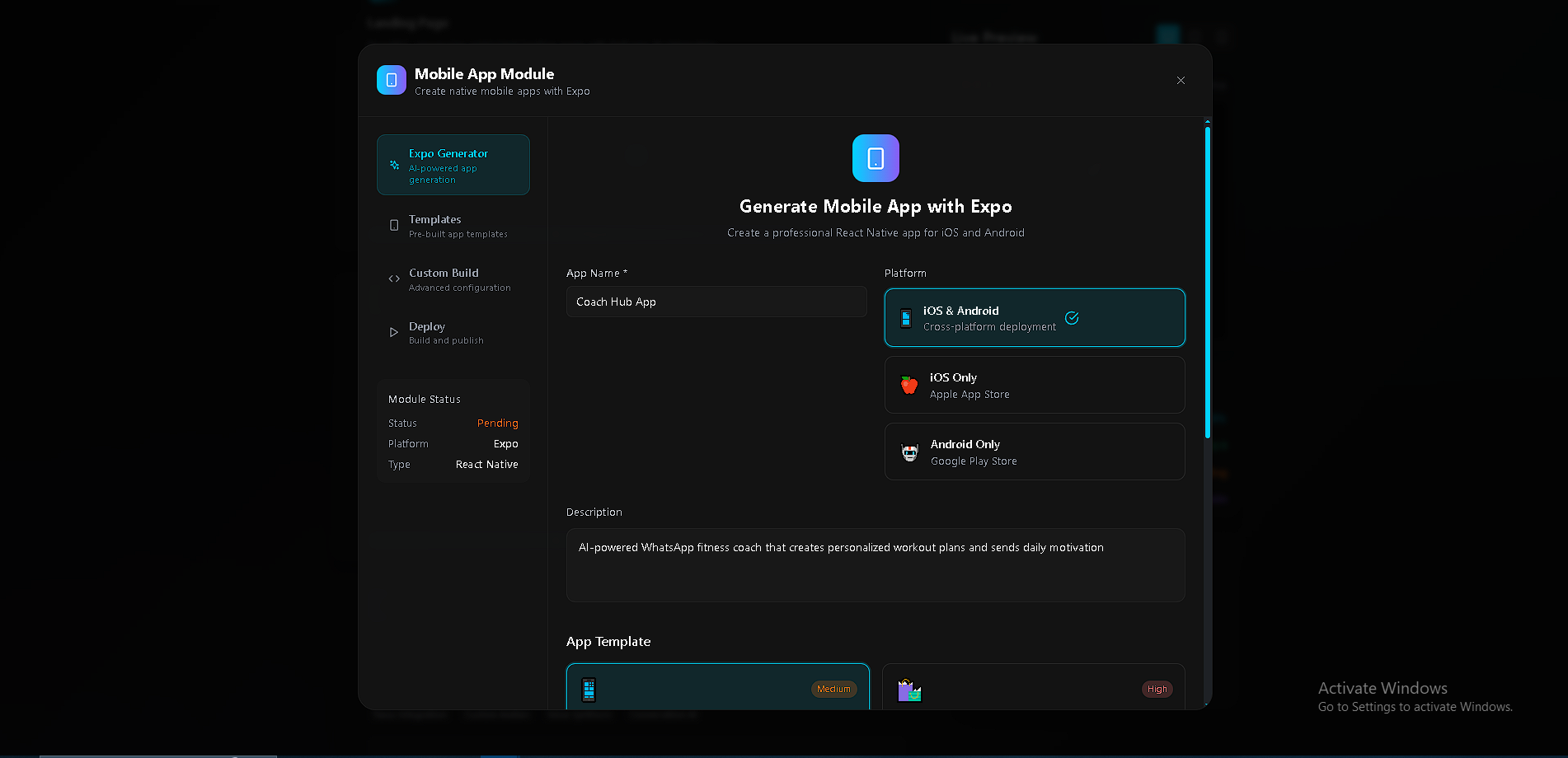Click the "Create a professional React Native app" subtitle

(x=876, y=233)
